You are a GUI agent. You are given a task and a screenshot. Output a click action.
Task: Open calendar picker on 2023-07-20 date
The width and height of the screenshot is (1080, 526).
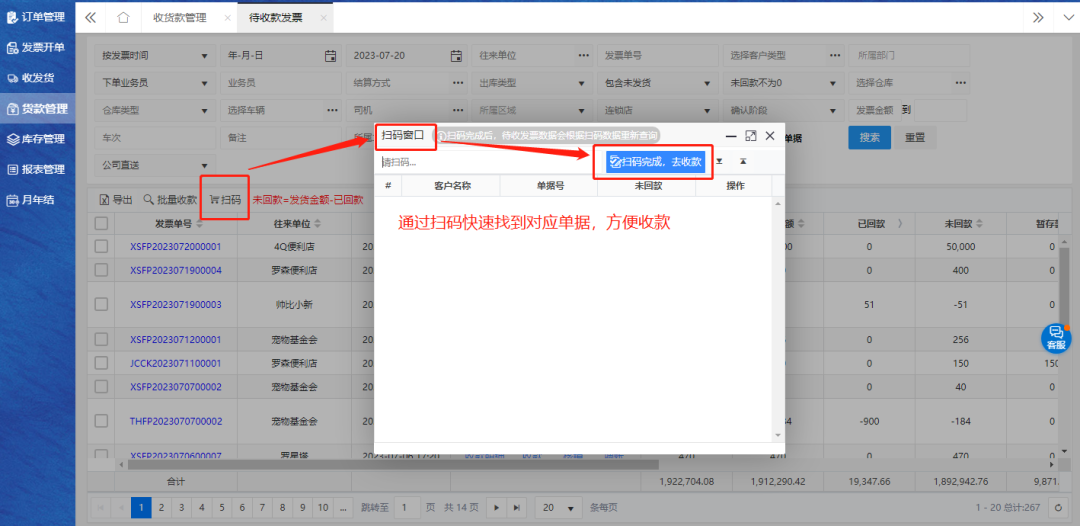point(456,56)
